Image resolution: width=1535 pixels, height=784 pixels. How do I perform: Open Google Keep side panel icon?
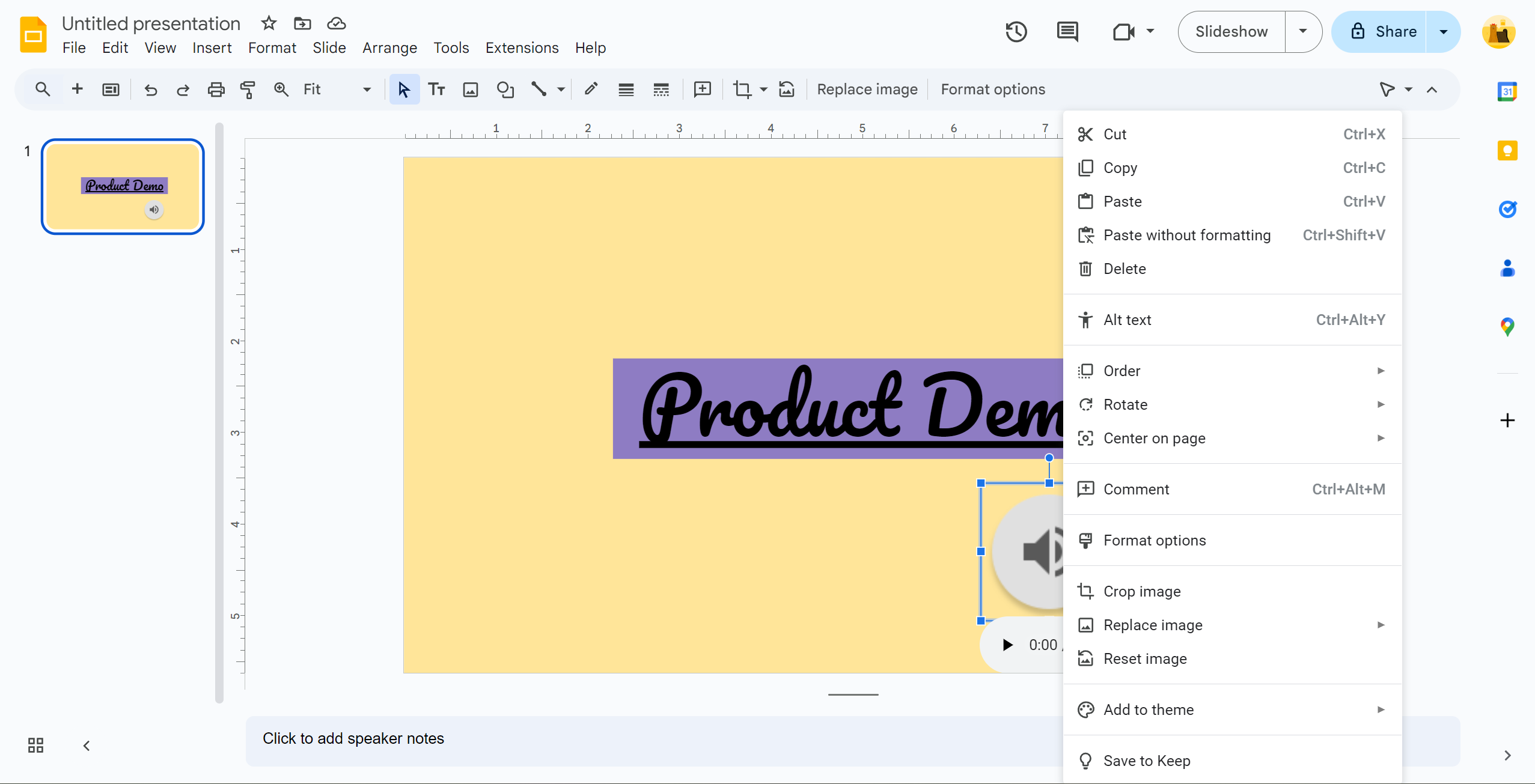pos(1507,150)
